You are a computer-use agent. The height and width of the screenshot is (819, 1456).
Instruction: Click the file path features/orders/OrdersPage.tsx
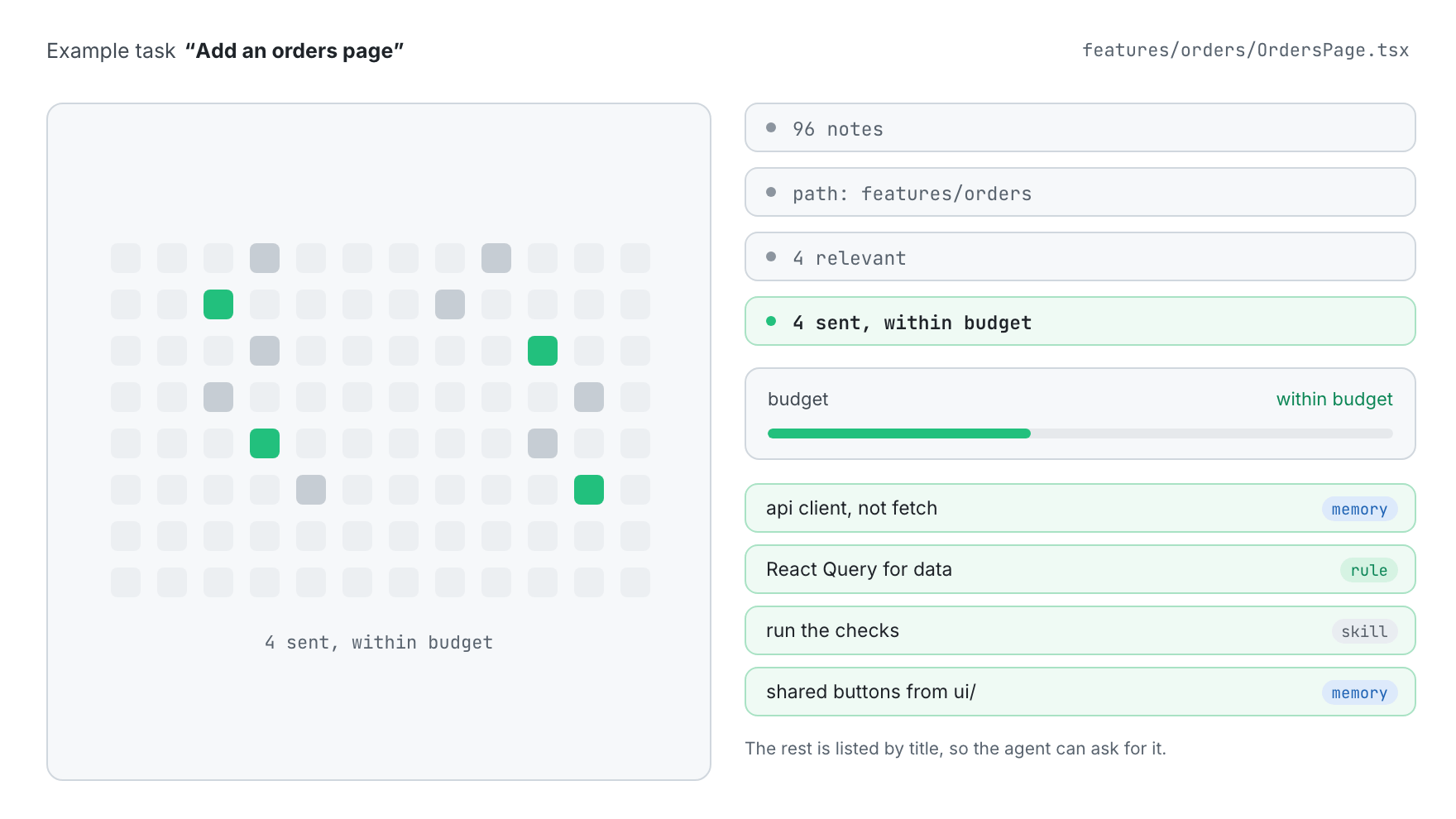point(1246,50)
